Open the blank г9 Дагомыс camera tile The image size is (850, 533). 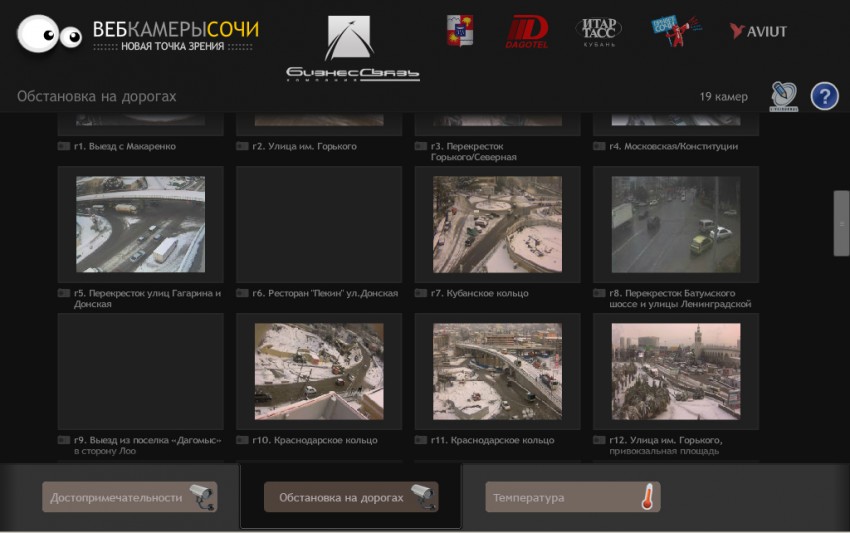(x=140, y=371)
